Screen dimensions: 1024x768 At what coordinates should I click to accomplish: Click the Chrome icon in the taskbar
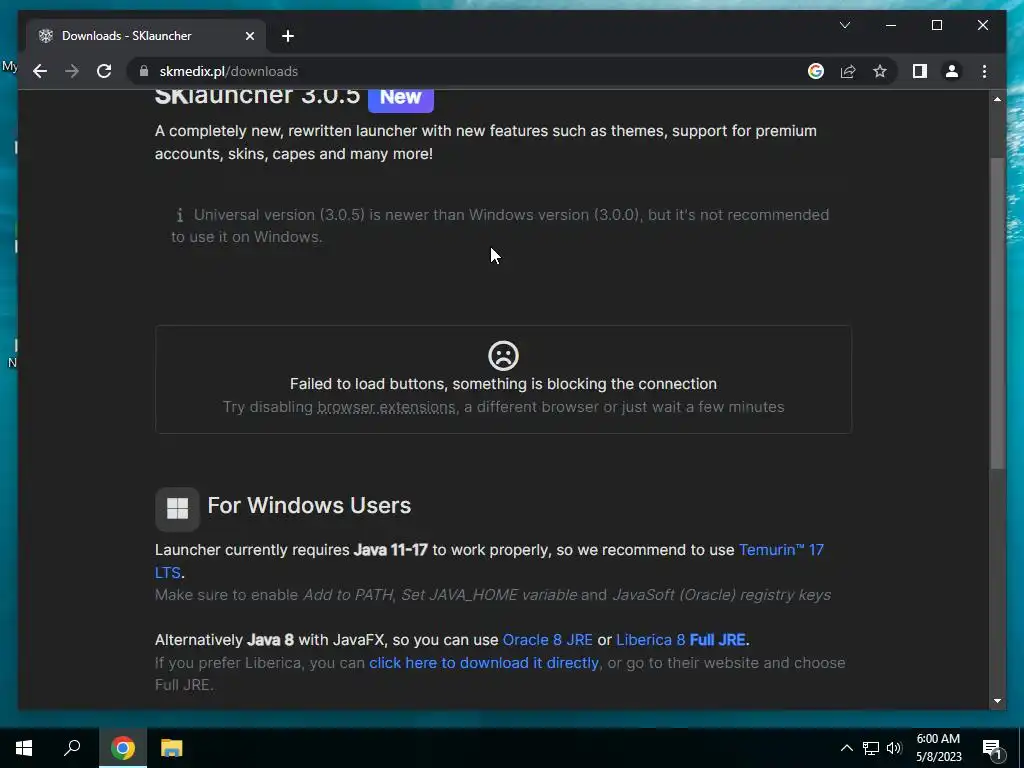point(122,748)
